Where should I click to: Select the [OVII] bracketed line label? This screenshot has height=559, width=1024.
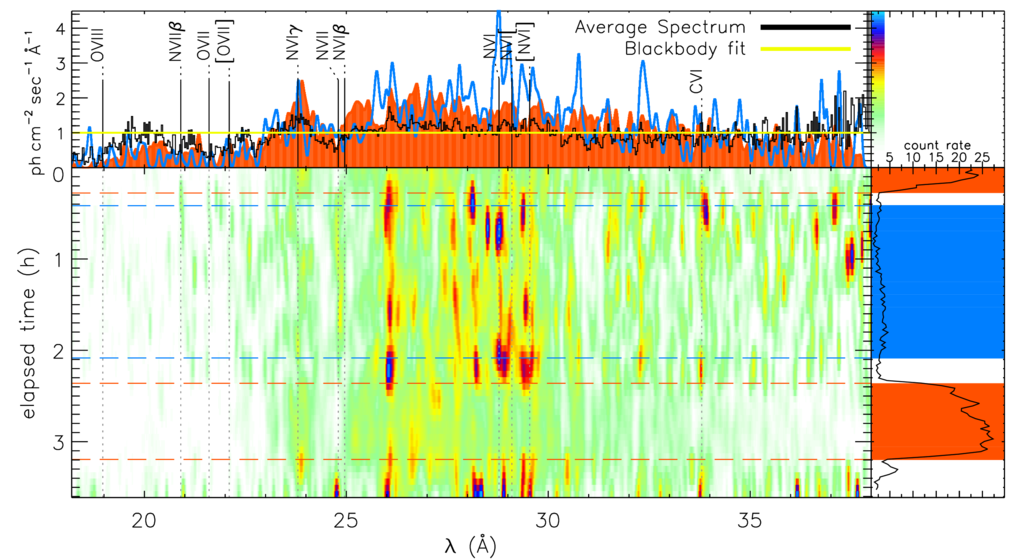(x=225, y=41)
